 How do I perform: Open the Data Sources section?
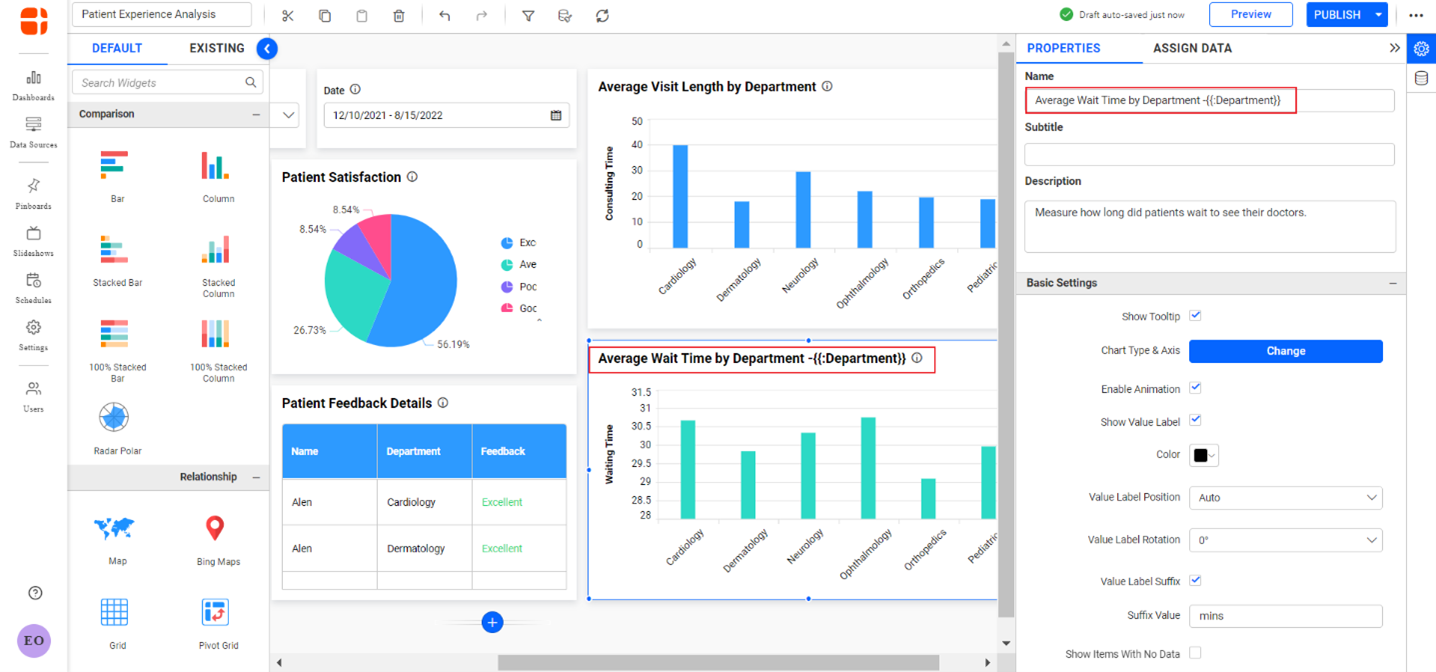pyautogui.click(x=32, y=131)
